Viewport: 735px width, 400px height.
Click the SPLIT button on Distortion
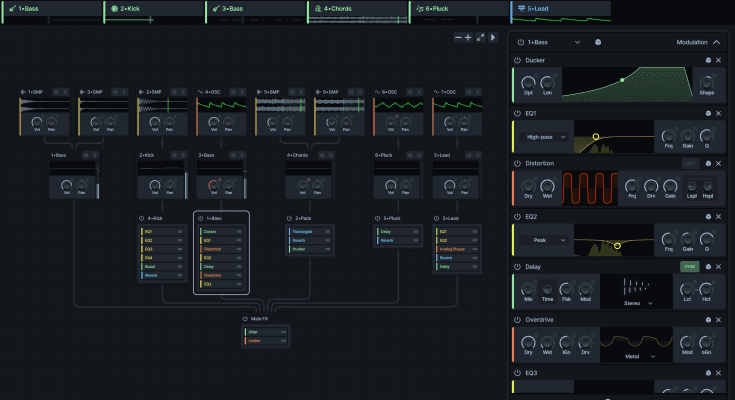[x=690, y=163]
